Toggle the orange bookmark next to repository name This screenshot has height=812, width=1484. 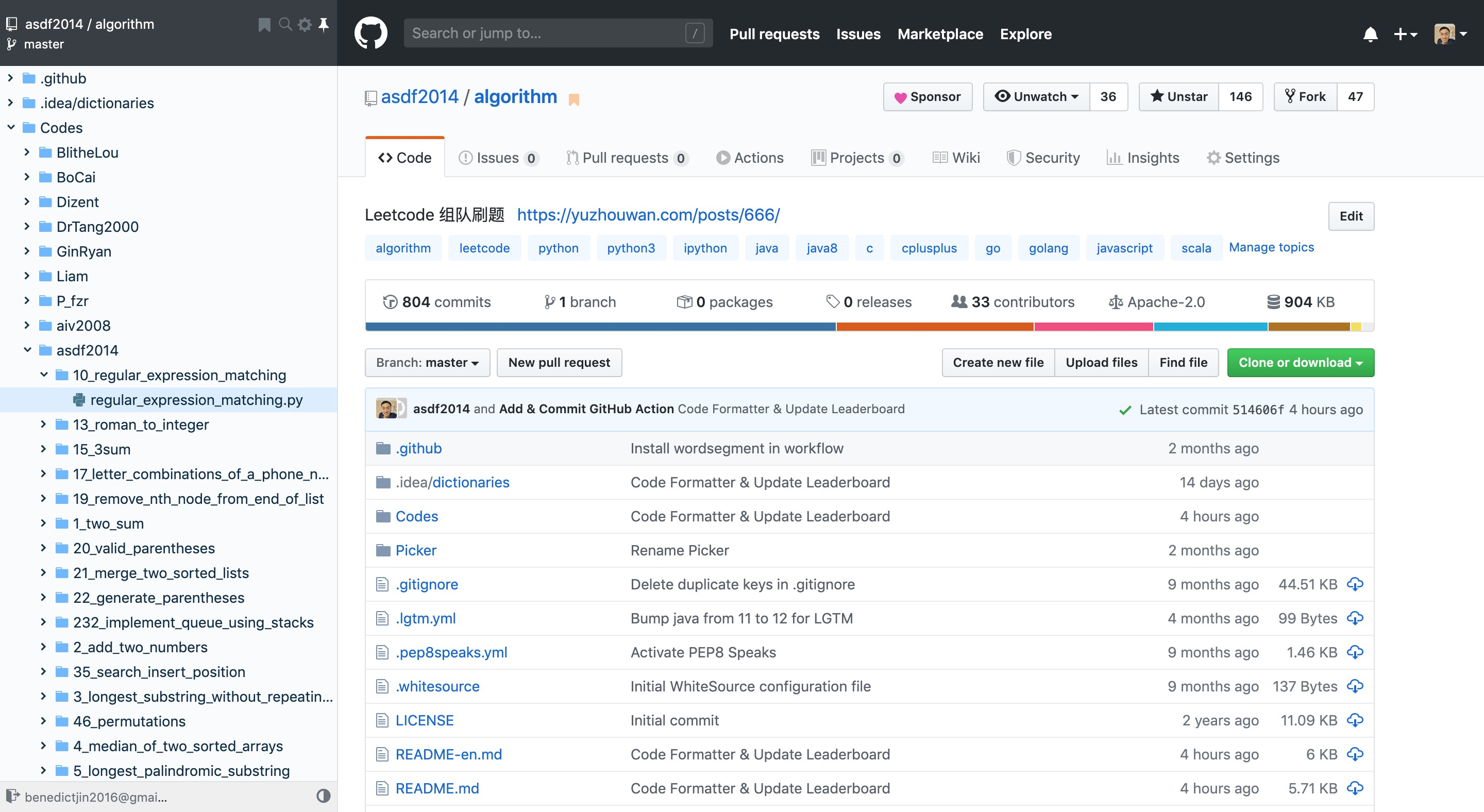point(574,99)
